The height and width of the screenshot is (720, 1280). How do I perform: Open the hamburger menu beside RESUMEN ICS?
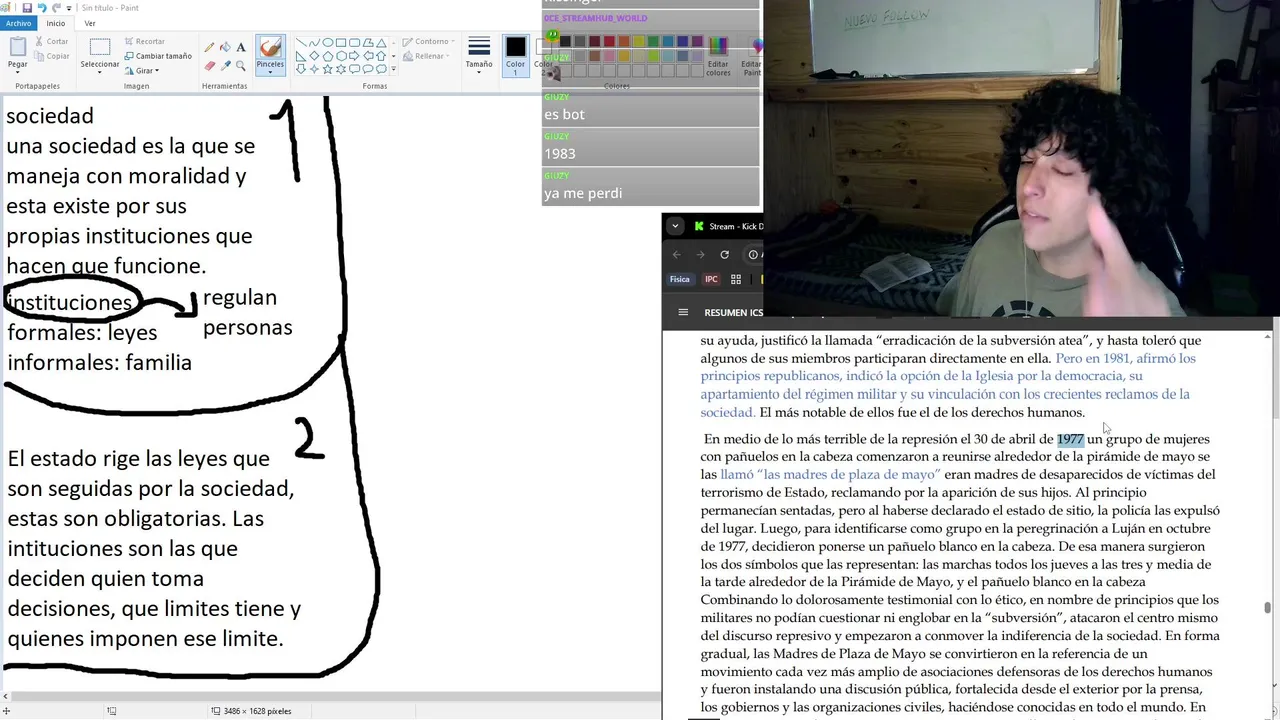pyautogui.click(x=683, y=312)
